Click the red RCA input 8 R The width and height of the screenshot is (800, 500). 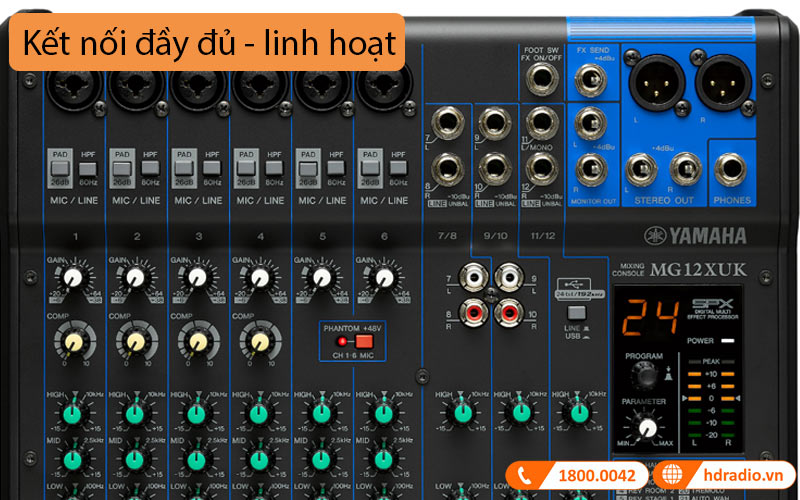point(473,313)
